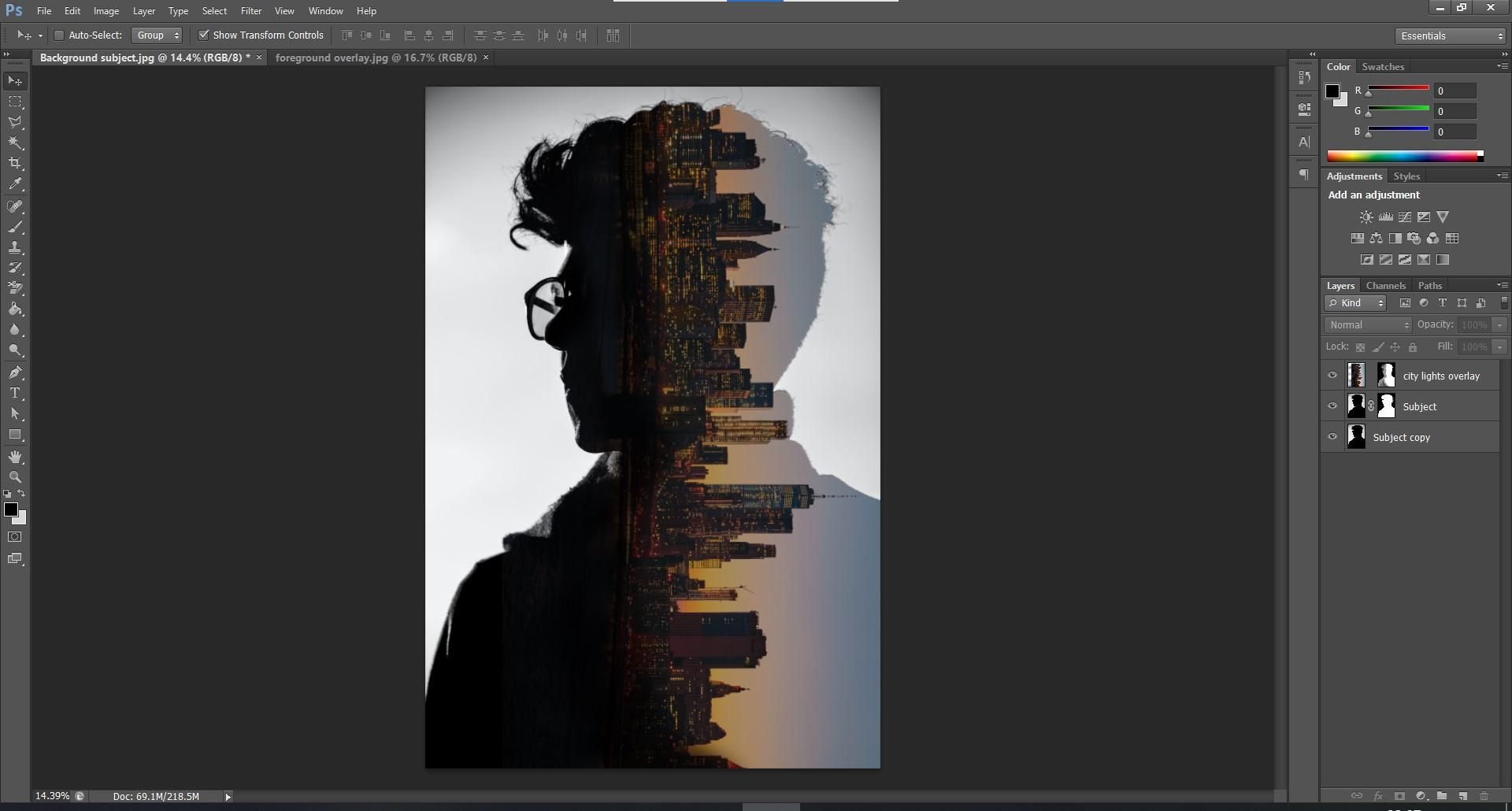The image size is (1512, 811).
Task: Switch to the Channels tab
Action: point(1385,285)
